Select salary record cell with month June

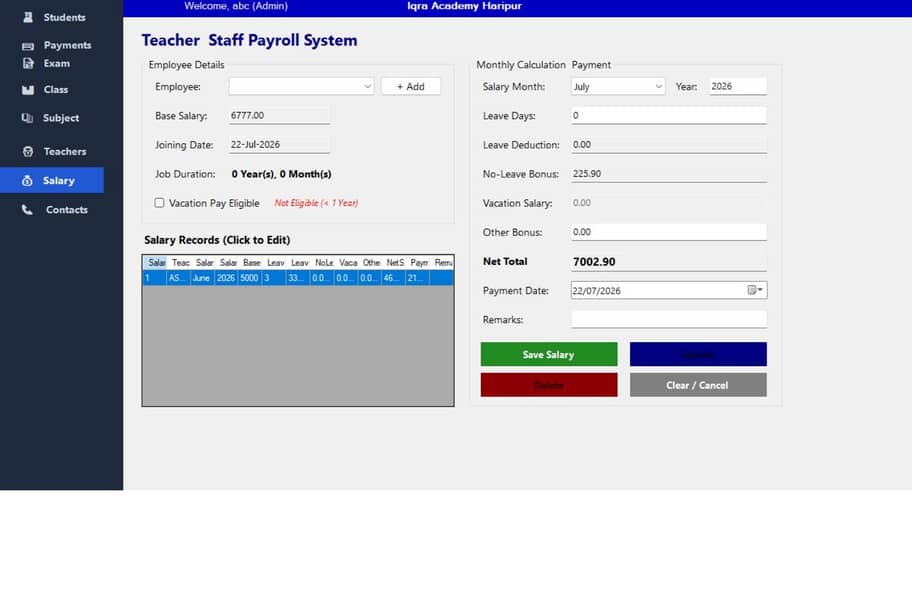pyautogui.click(x=202, y=278)
